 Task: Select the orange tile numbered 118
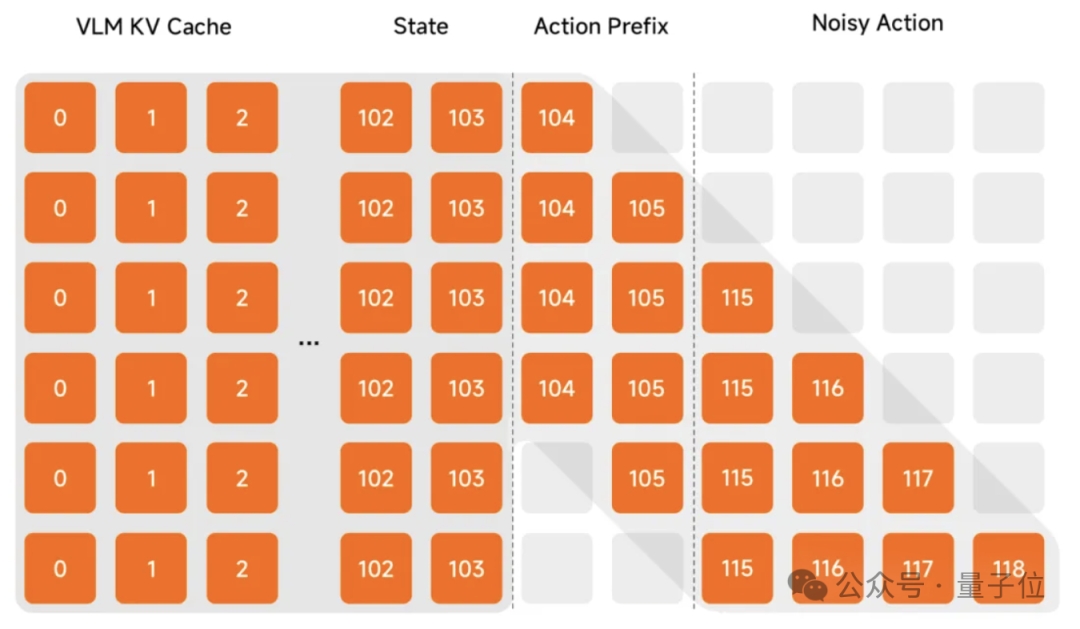(1008, 568)
